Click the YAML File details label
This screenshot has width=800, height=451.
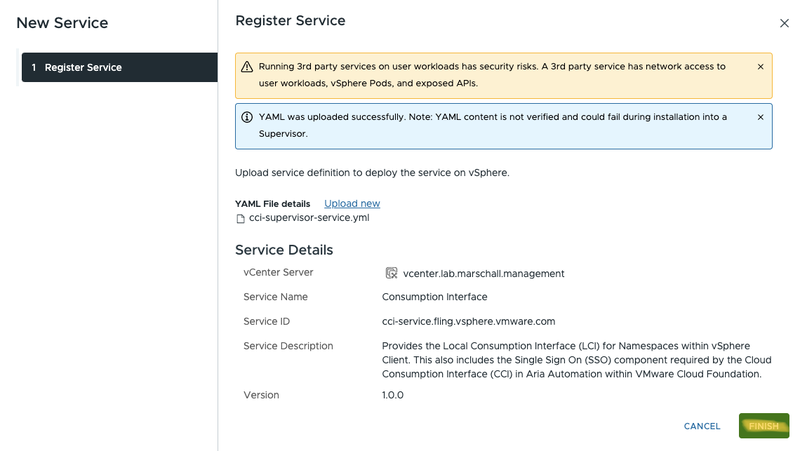(272, 204)
